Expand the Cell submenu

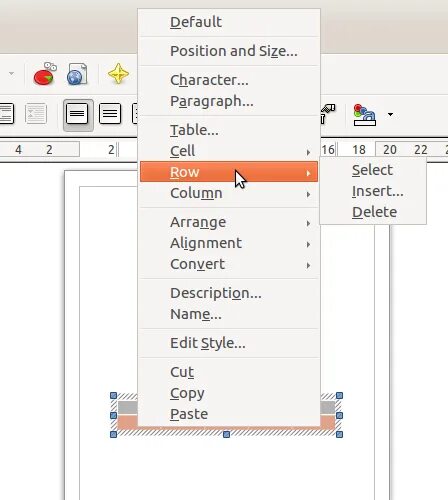229,151
